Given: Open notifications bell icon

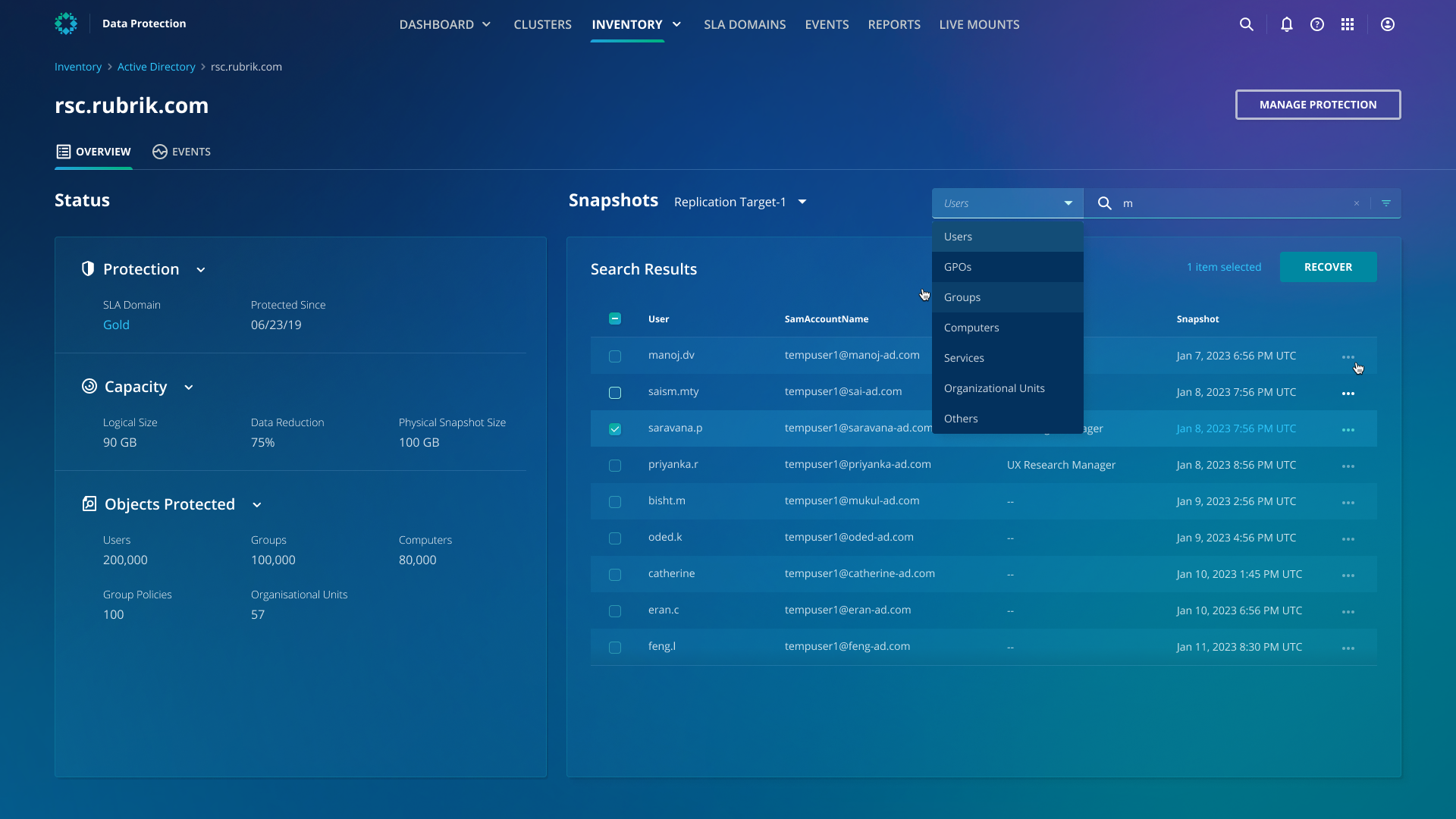Looking at the screenshot, I should [x=1287, y=24].
